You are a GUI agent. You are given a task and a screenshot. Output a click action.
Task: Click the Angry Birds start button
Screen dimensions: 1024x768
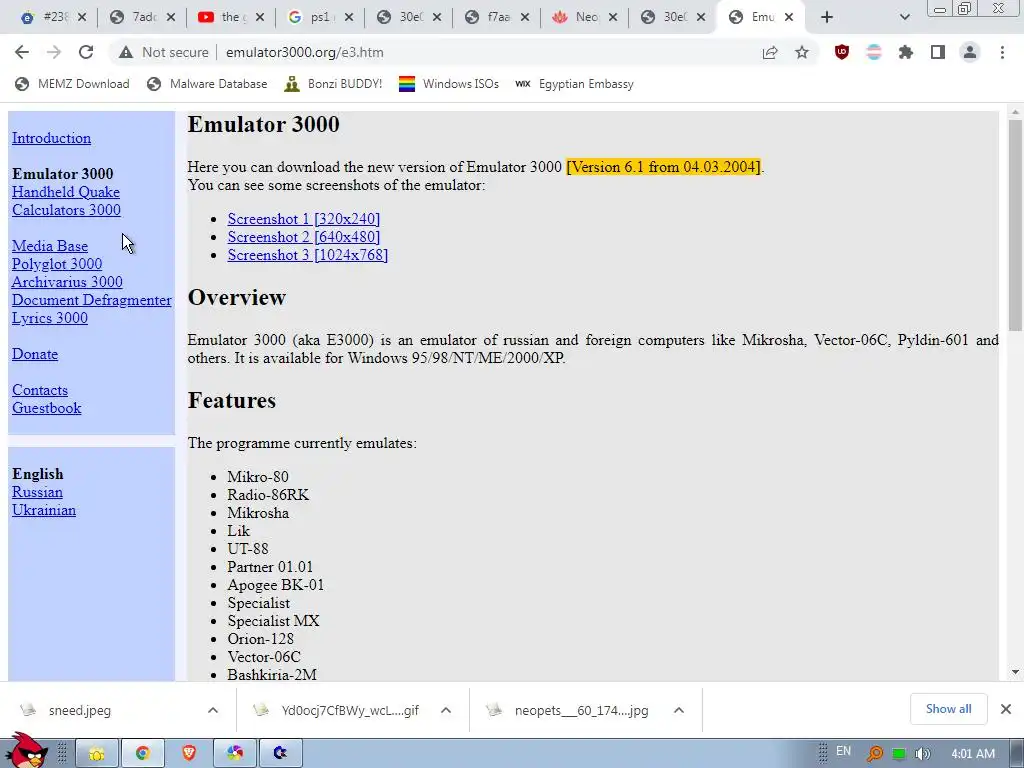click(25, 752)
